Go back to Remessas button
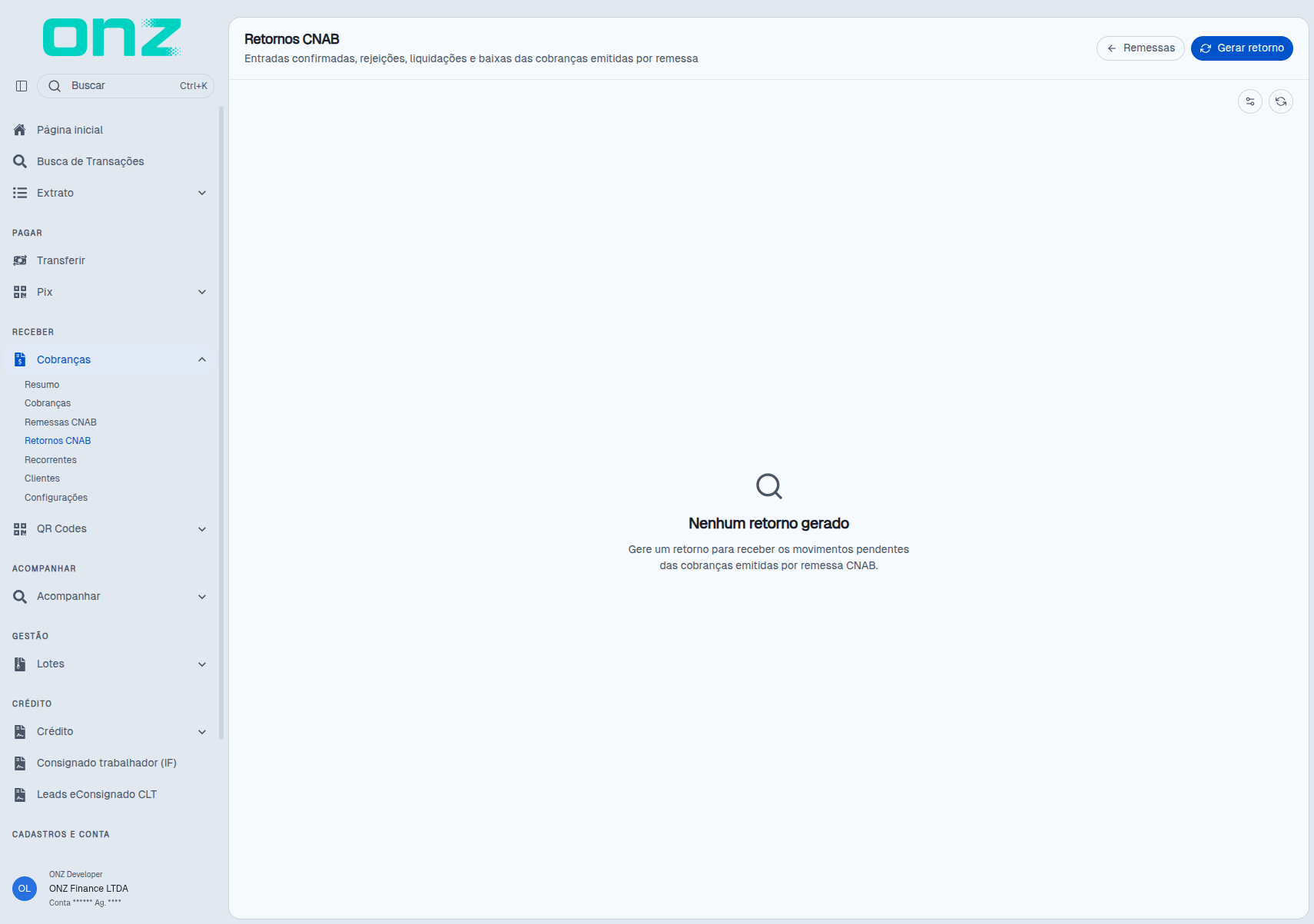Image resolution: width=1314 pixels, height=924 pixels. [1140, 48]
